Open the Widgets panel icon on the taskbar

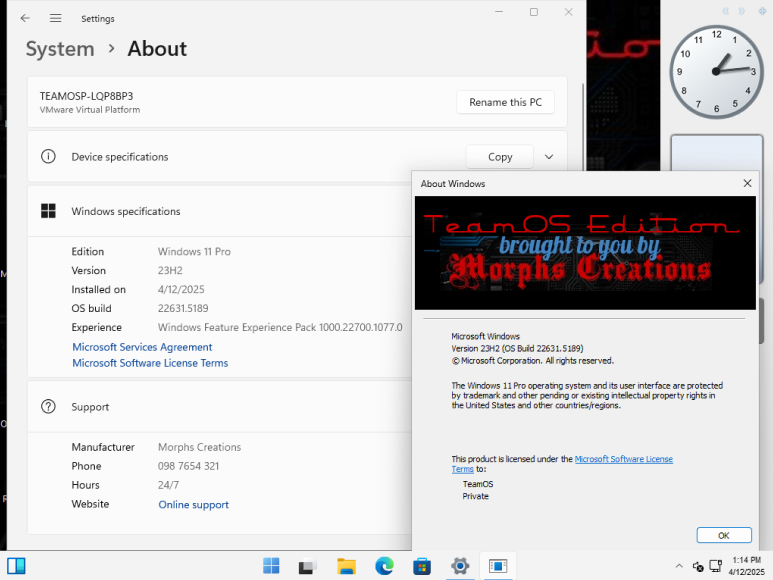tap(16, 566)
